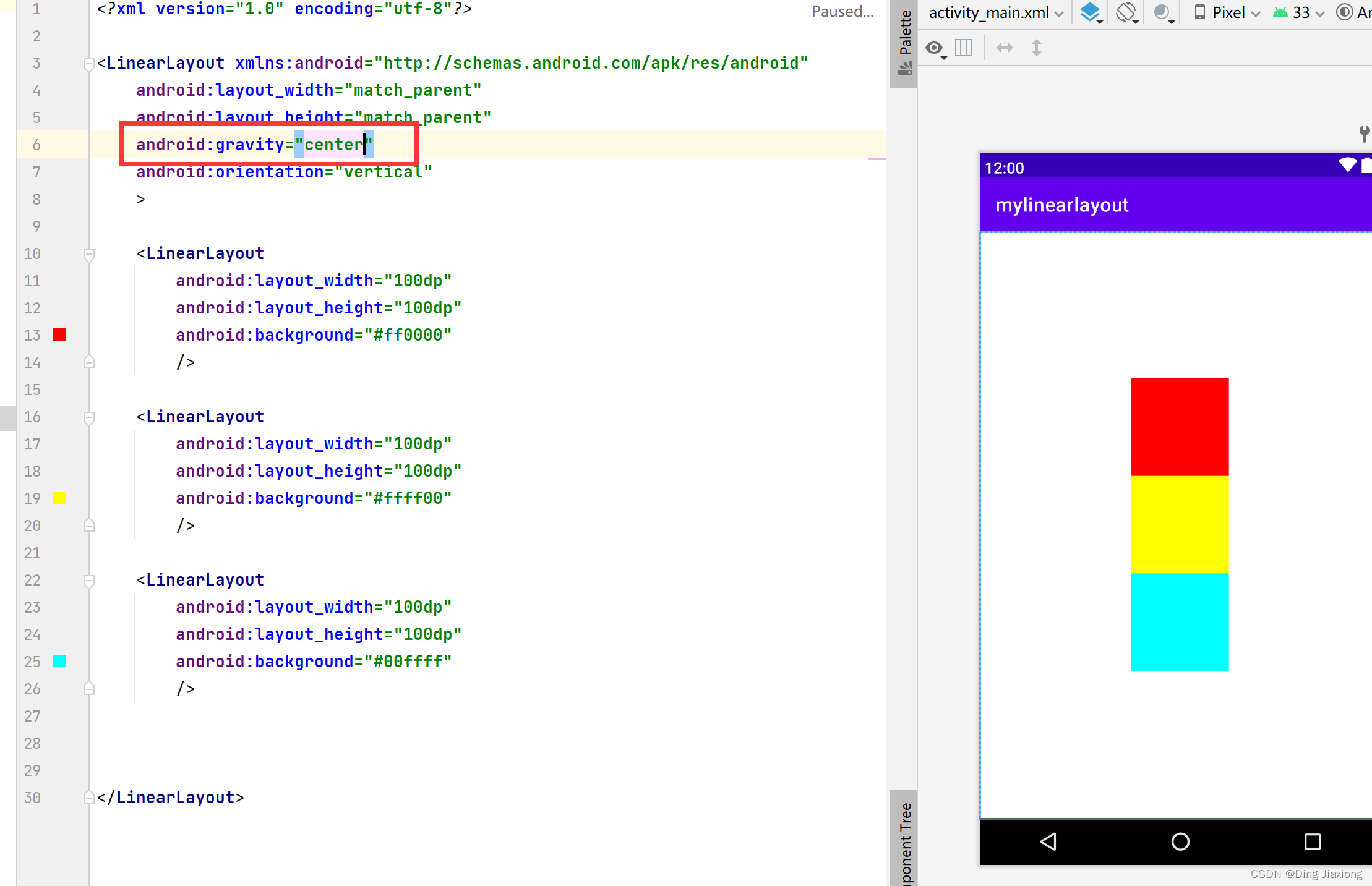The height and width of the screenshot is (886, 1372).
Task: Collapse the LinearLayout fold on line 16
Action: pyautogui.click(x=88, y=417)
